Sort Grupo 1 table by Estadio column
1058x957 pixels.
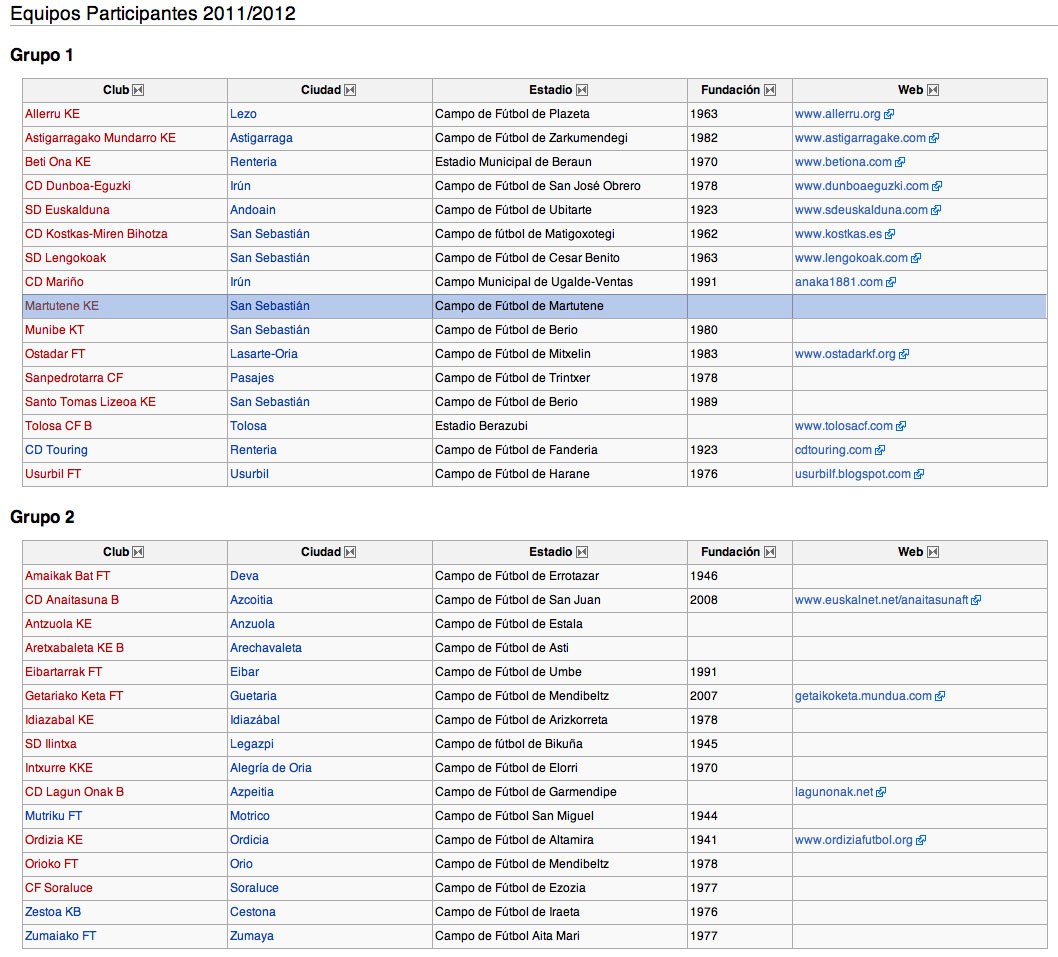[582, 90]
